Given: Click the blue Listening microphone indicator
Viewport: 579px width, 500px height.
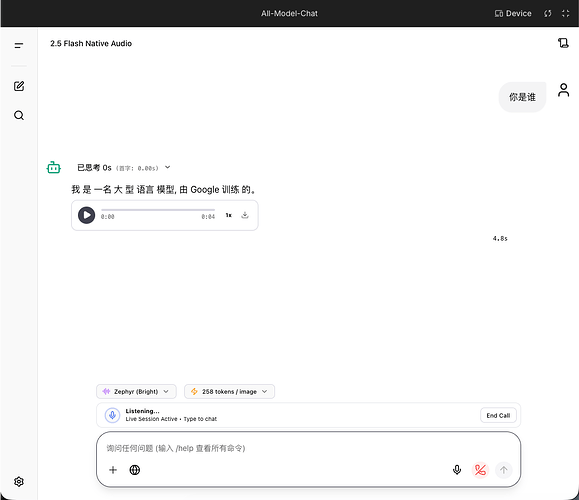Looking at the screenshot, I should coord(112,415).
